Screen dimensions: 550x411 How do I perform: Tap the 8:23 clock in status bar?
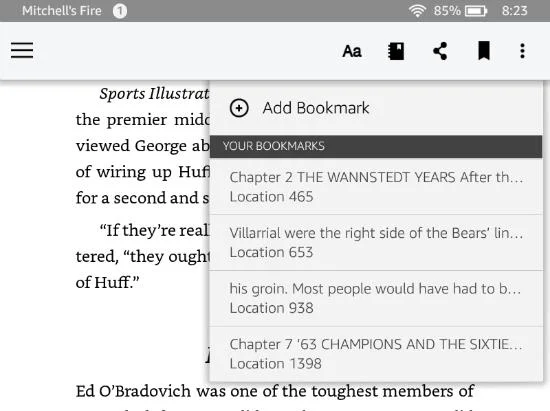click(x=514, y=11)
